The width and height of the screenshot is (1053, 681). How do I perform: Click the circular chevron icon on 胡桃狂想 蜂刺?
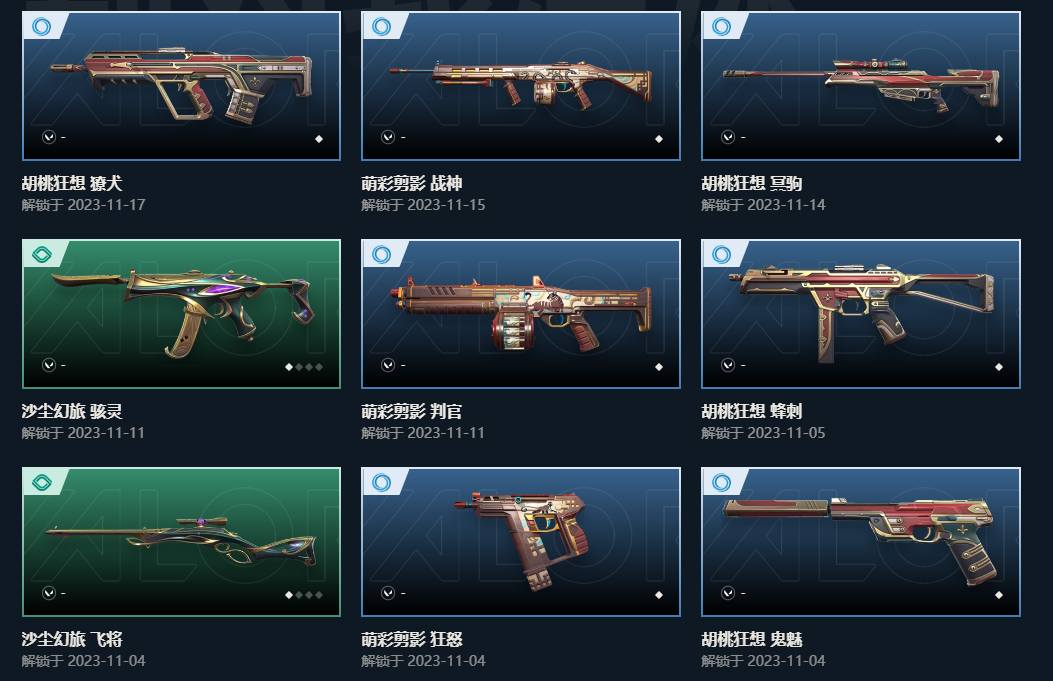point(728,365)
